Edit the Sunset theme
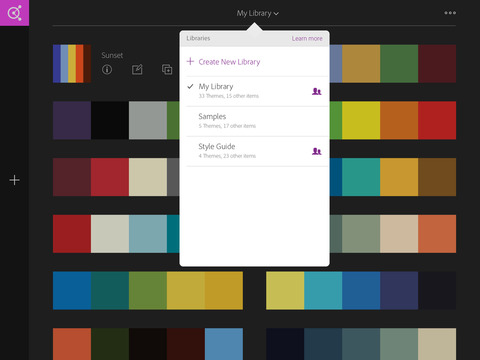This screenshot has height=360, width=480. [137, 69]
